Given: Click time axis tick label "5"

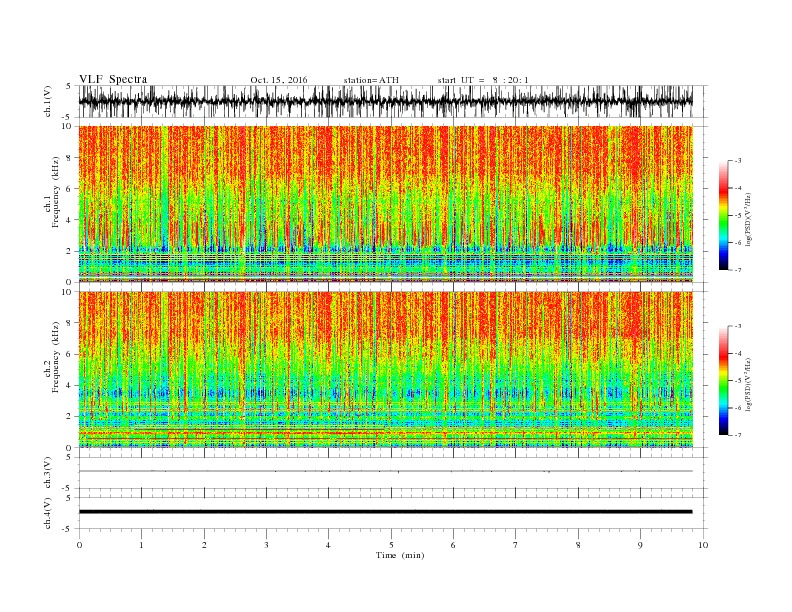Looking at the screenshot, I should point(391,545).
